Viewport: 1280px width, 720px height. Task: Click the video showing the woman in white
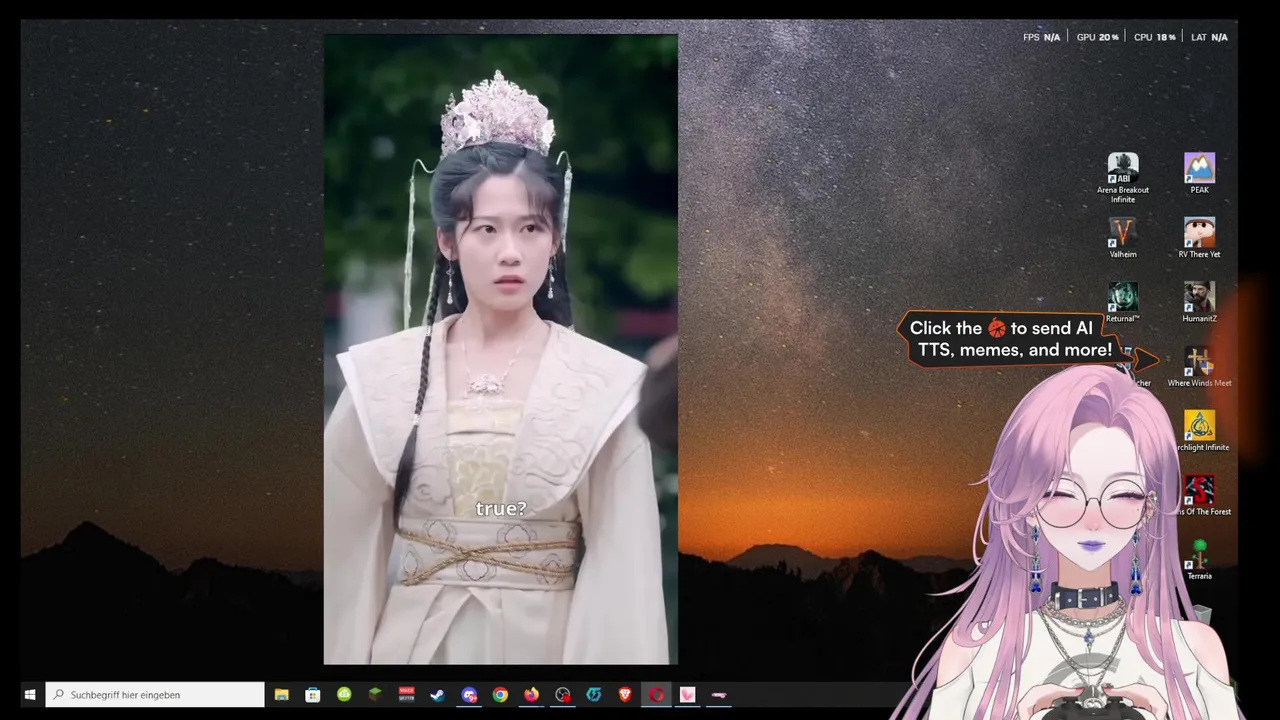click(x=501, y=349)
